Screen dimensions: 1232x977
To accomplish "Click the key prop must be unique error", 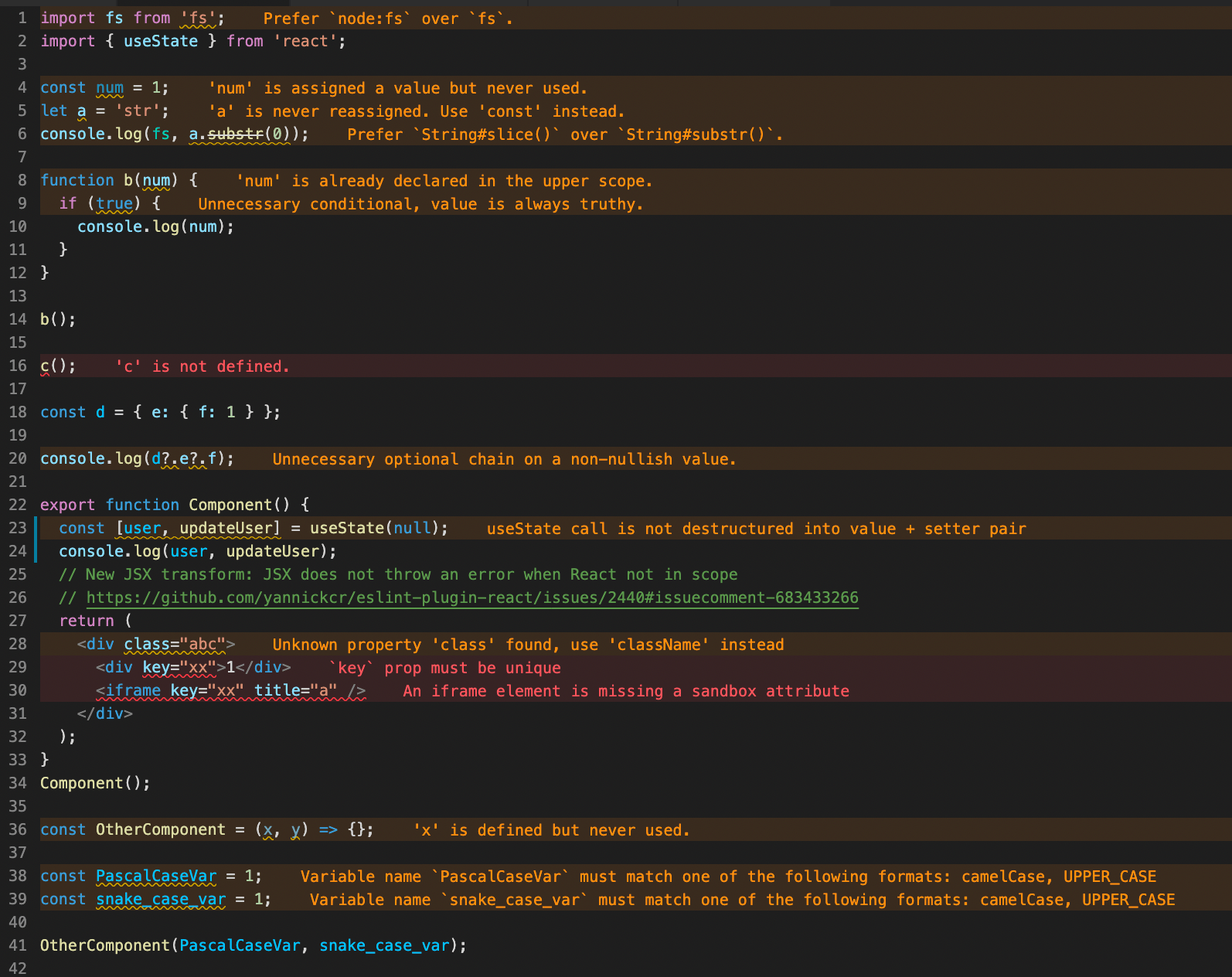I will [445, 668].
